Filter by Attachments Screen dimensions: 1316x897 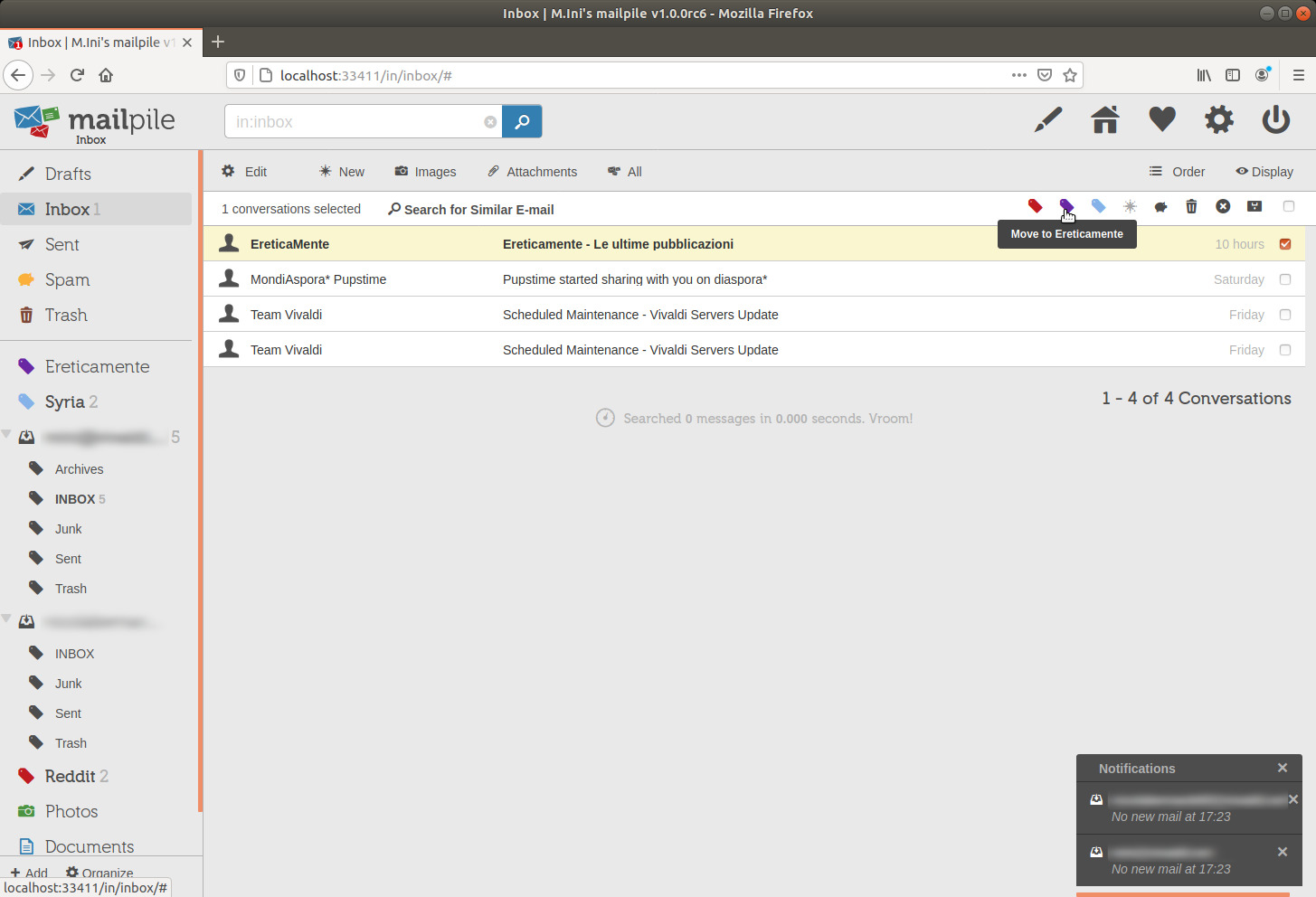[x=533, y=172]
